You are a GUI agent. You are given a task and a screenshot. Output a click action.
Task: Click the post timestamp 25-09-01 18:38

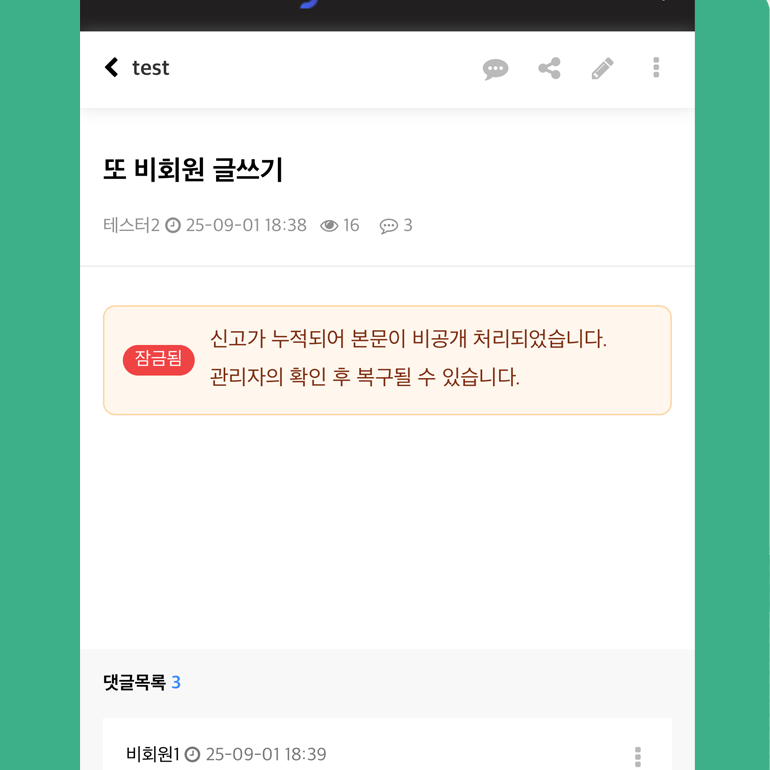246,225
